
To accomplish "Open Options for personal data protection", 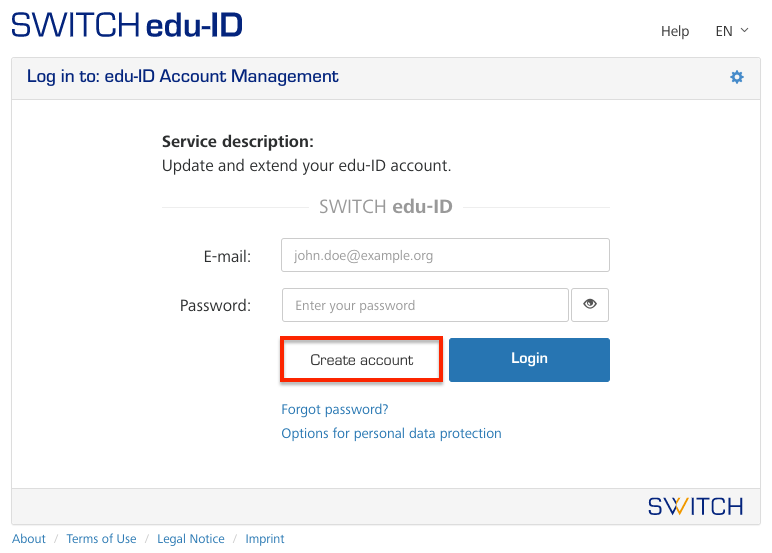I will [391, 433].
